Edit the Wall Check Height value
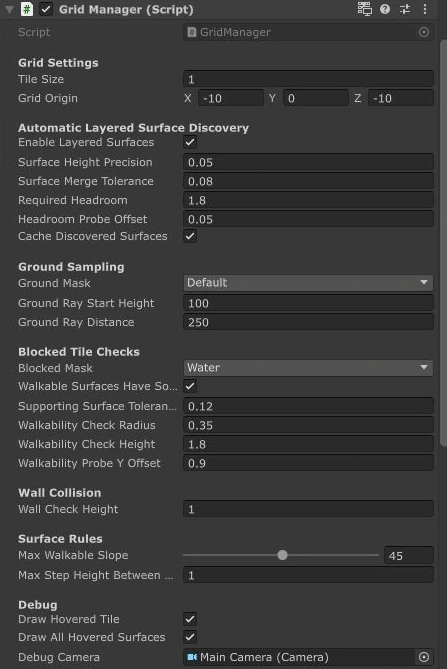Screen dimensions: 447x669 pos(308,509)
